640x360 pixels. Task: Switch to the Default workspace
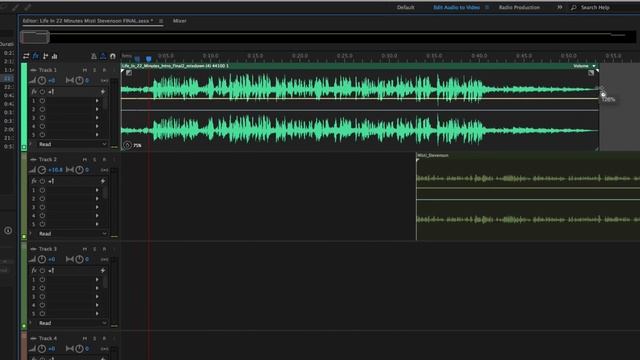pos(405,7)
